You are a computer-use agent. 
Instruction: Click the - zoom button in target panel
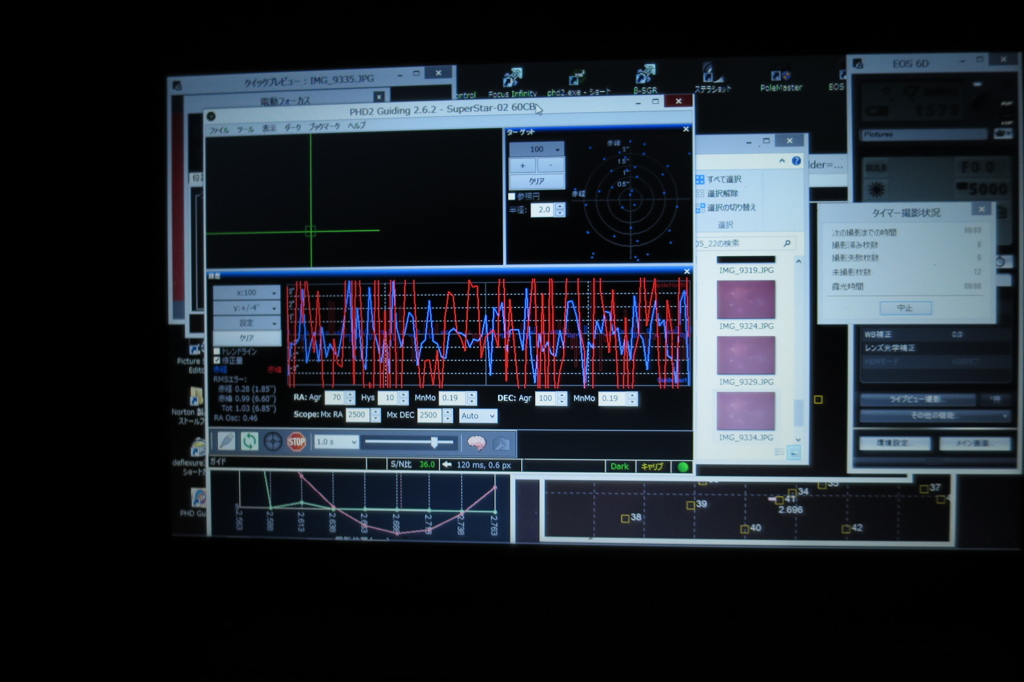[x=551, y=165]
